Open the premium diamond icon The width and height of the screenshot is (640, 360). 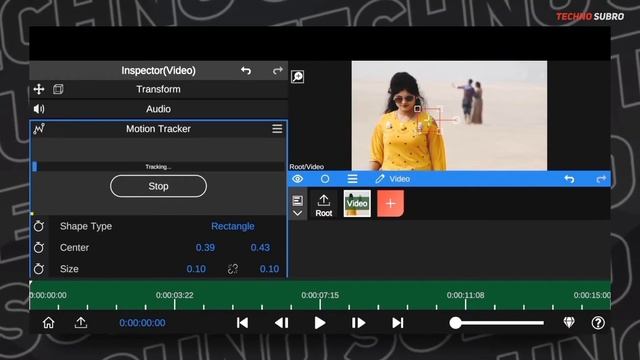[569, 322]
